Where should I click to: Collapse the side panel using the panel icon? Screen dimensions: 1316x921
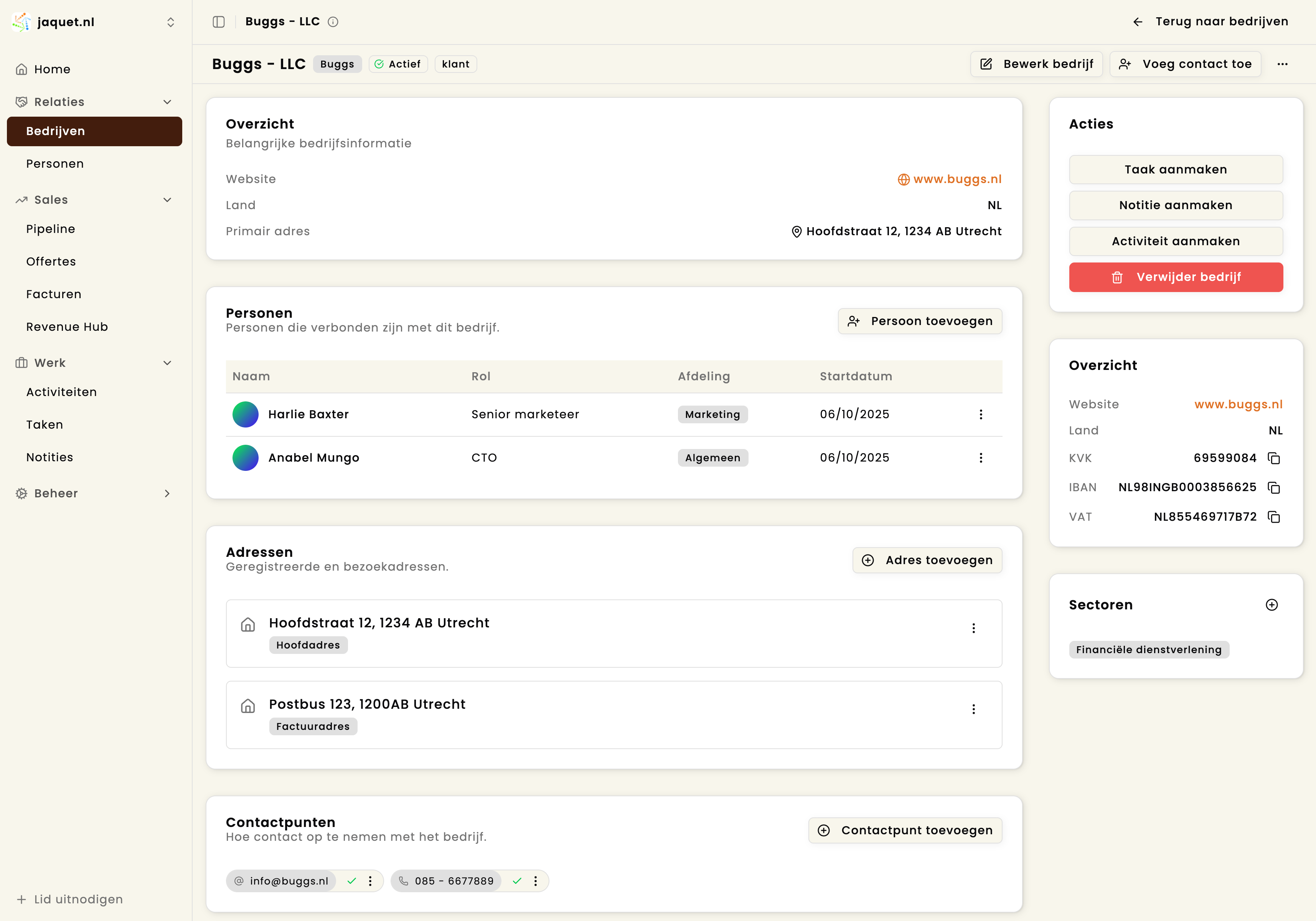click(218, 22)
